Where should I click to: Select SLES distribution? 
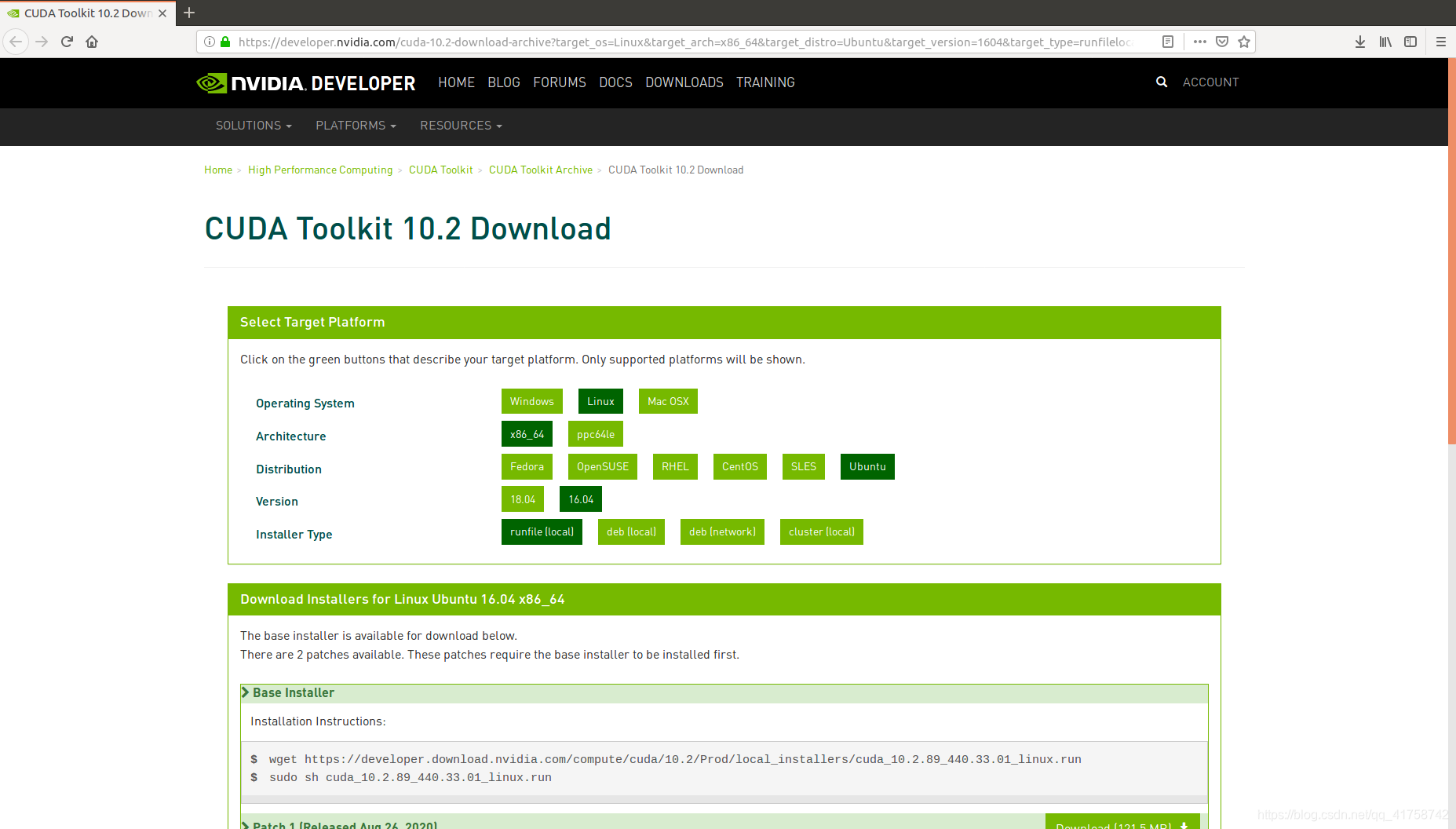tap(804, 466)
